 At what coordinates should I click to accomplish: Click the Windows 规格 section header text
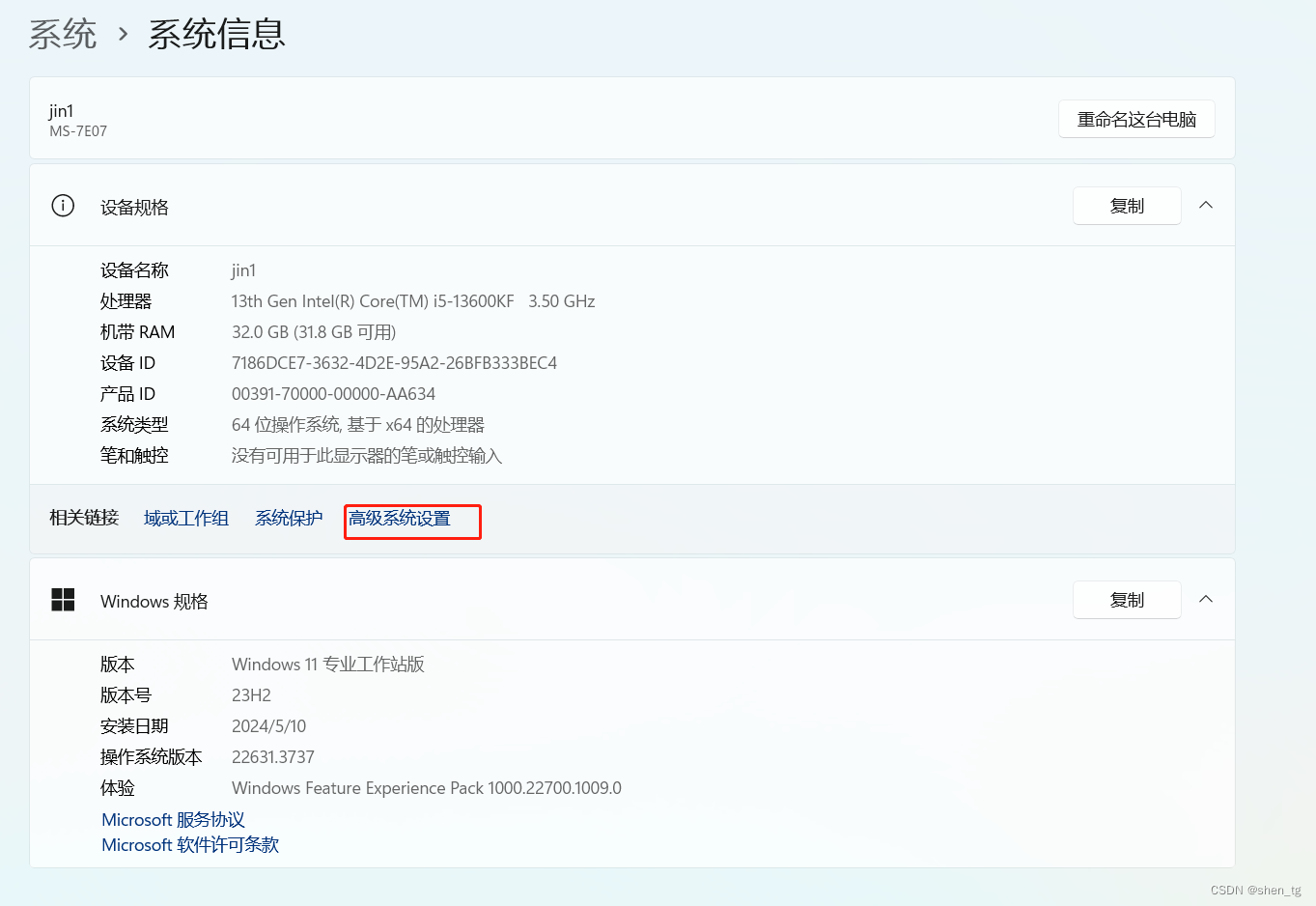tap(154, 602)
